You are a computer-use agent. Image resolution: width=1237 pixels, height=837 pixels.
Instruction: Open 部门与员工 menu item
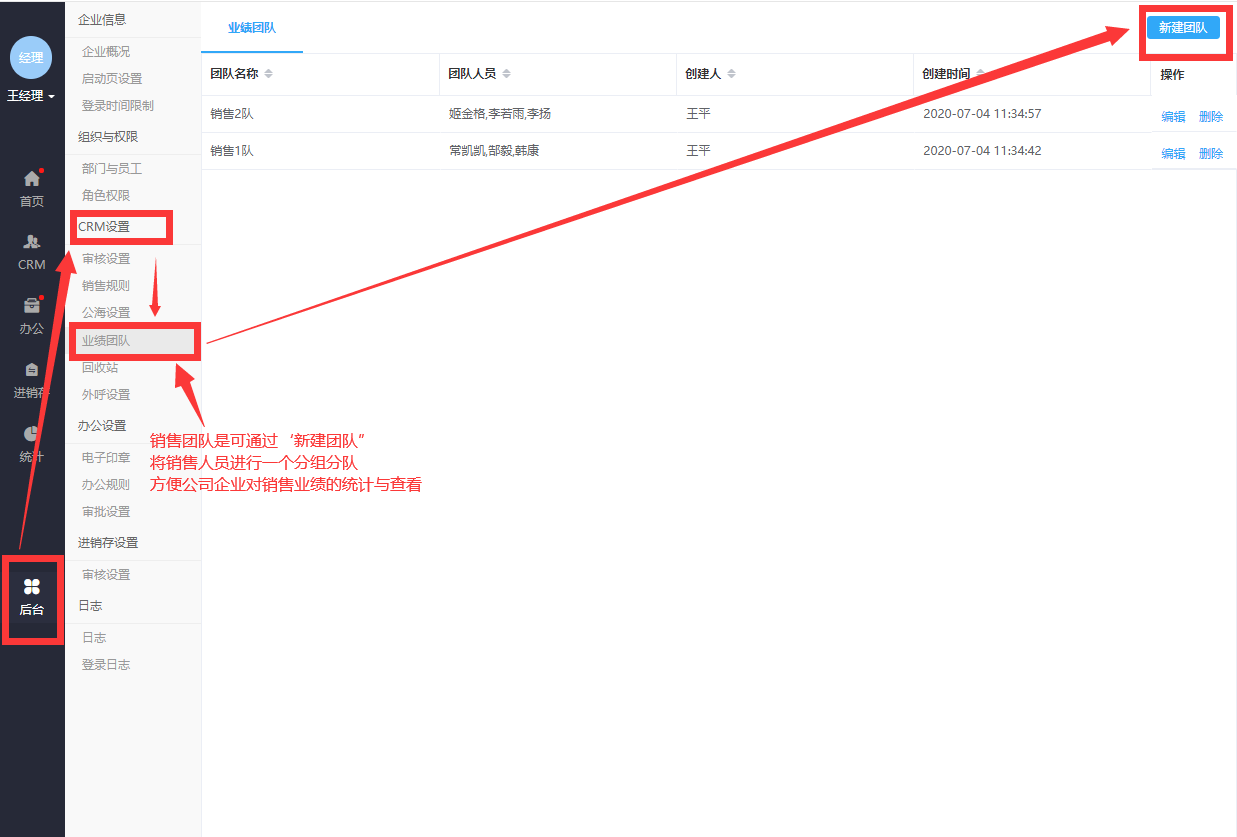click(x=112, y=169)
